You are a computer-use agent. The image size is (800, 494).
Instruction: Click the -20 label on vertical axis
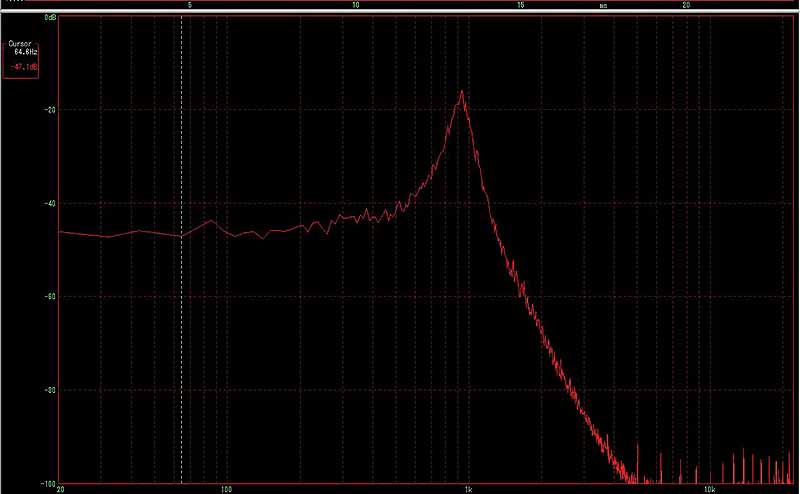(x=49, y=110)
